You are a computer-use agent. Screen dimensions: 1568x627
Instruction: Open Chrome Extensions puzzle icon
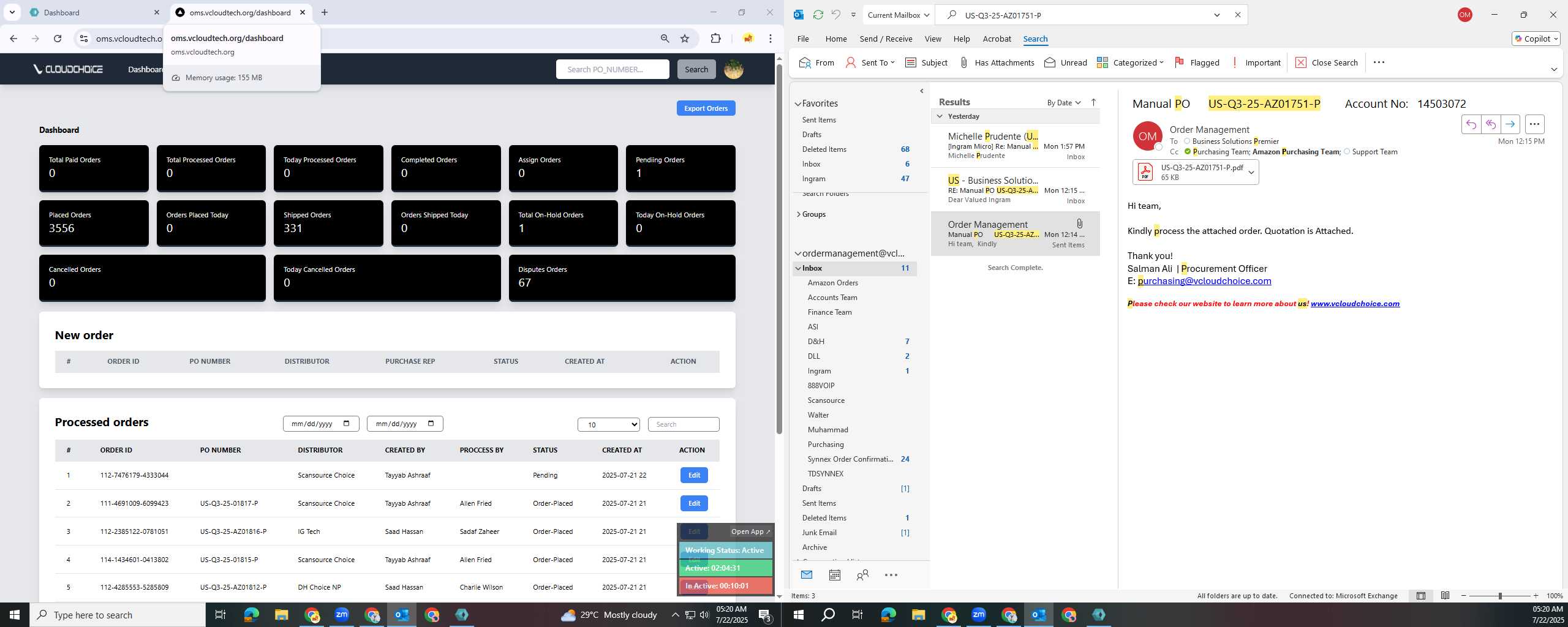pos(715,39)
